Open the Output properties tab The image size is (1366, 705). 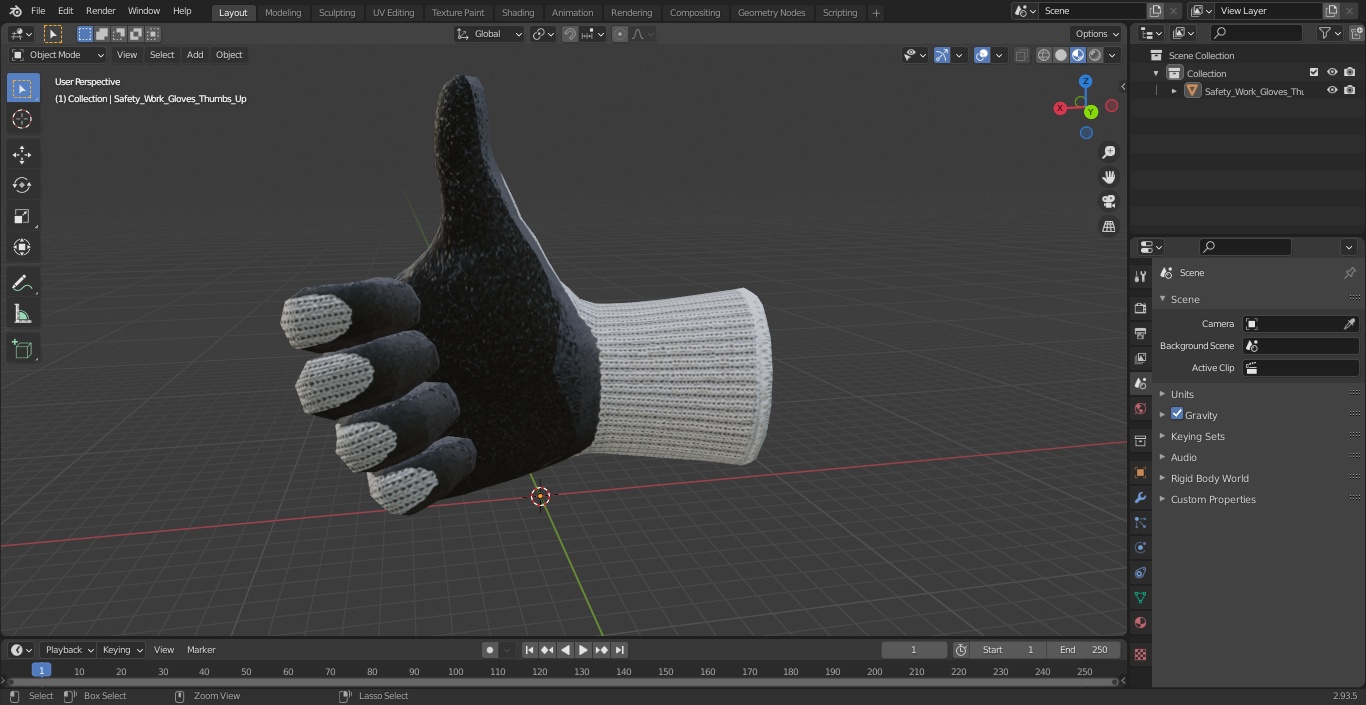(1140, 333)
